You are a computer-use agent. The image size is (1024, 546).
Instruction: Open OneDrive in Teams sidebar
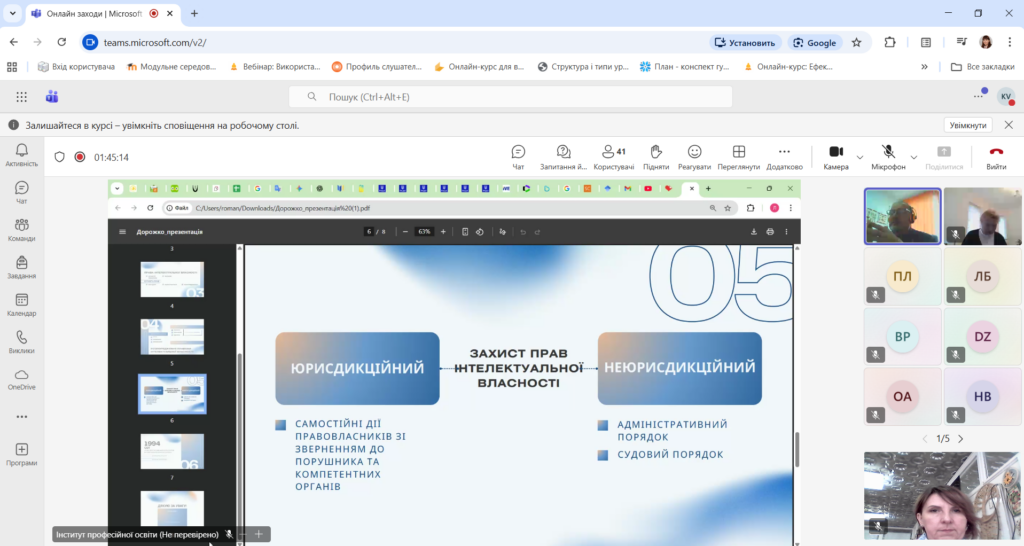pos(21,378)
